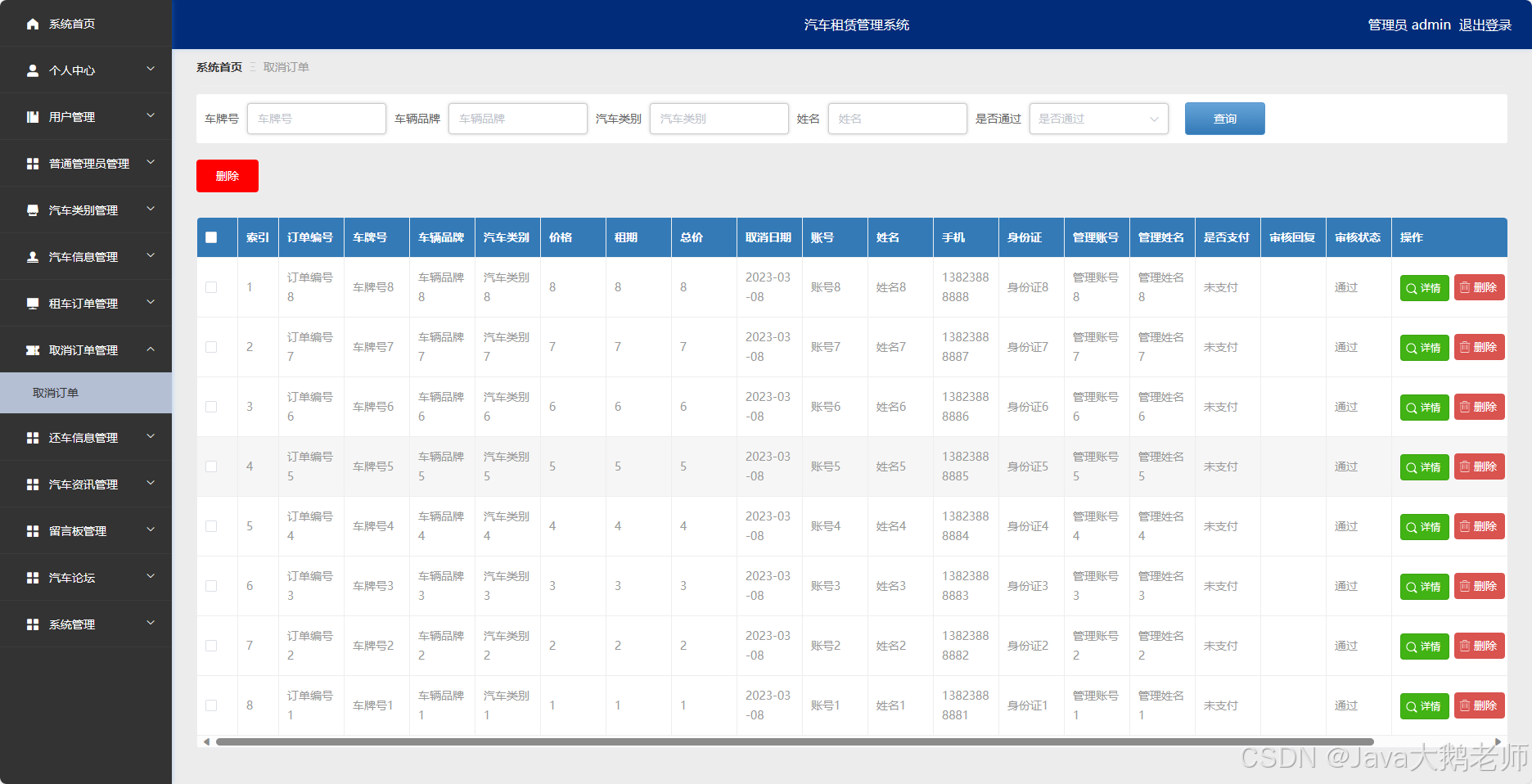This screenshot has width=1532, height=784.
Task: Delete the 账号4 row
Action: [x=1479, y=526]
